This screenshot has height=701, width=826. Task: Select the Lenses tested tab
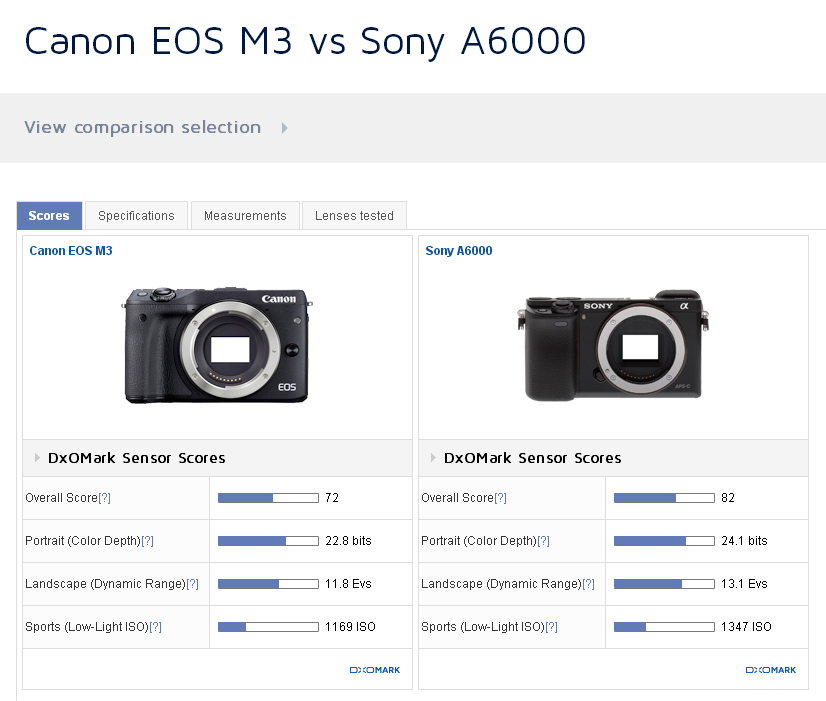click(354, 216)
